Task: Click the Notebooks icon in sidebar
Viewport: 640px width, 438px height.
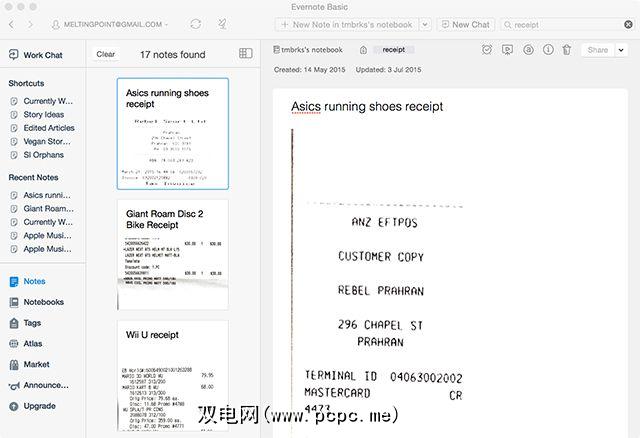Action: point(14,302)
